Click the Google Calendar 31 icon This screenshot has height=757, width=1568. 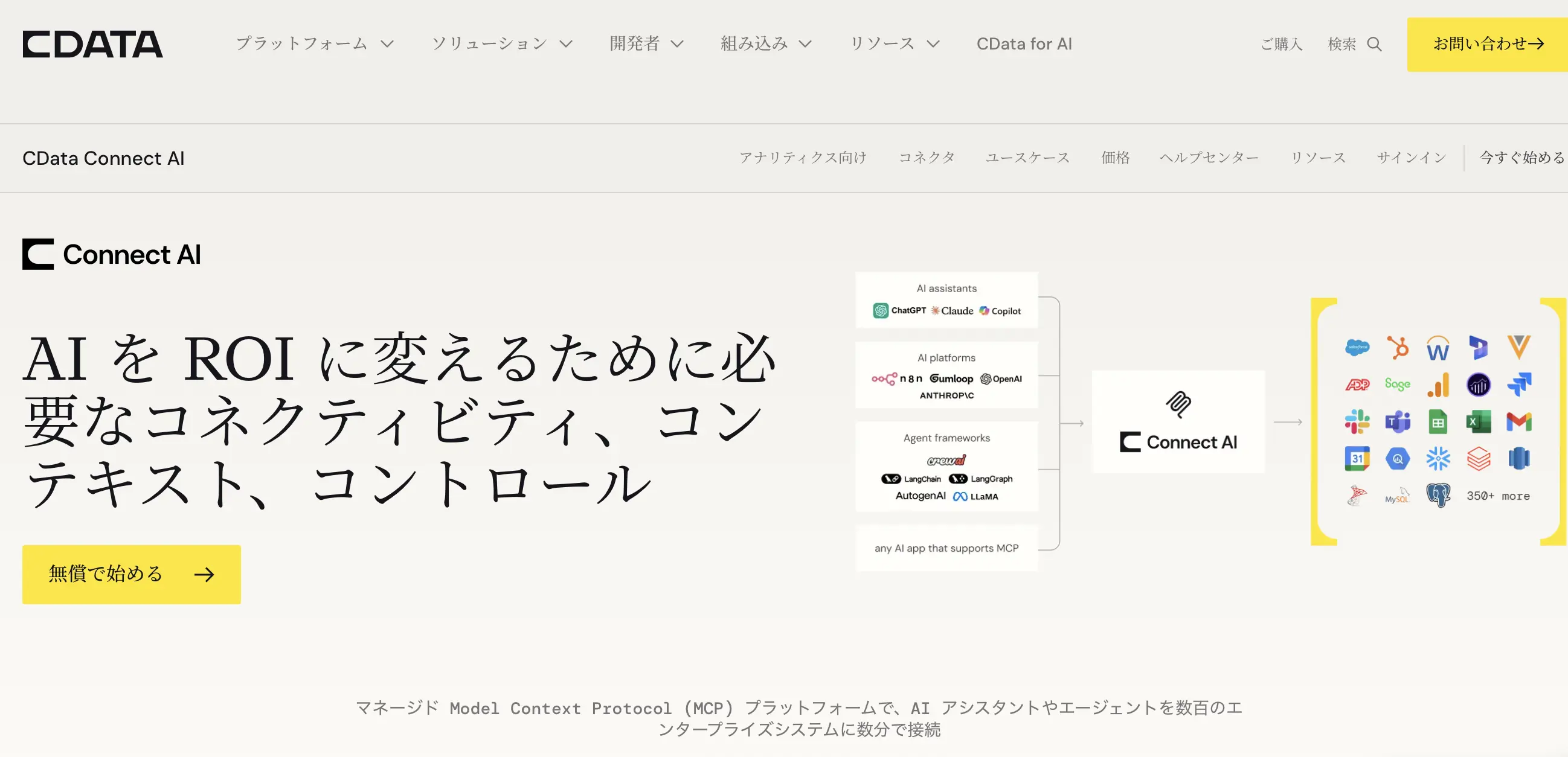click(x=1357, y=459)
